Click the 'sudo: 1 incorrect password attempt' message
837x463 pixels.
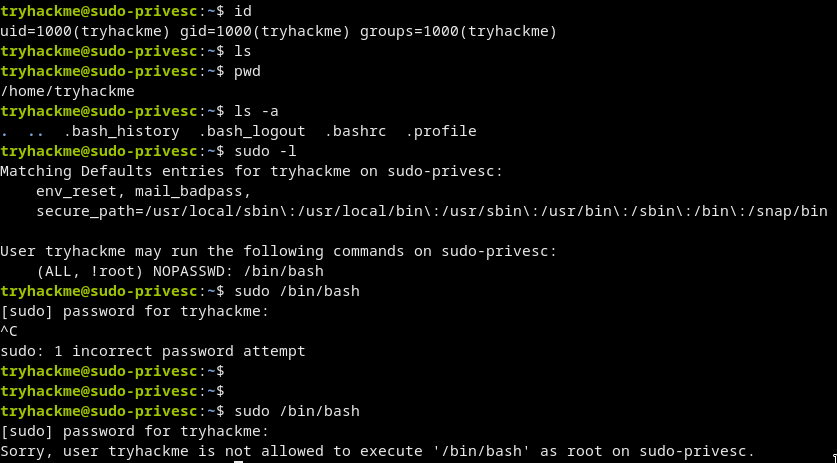click(153, 351)
